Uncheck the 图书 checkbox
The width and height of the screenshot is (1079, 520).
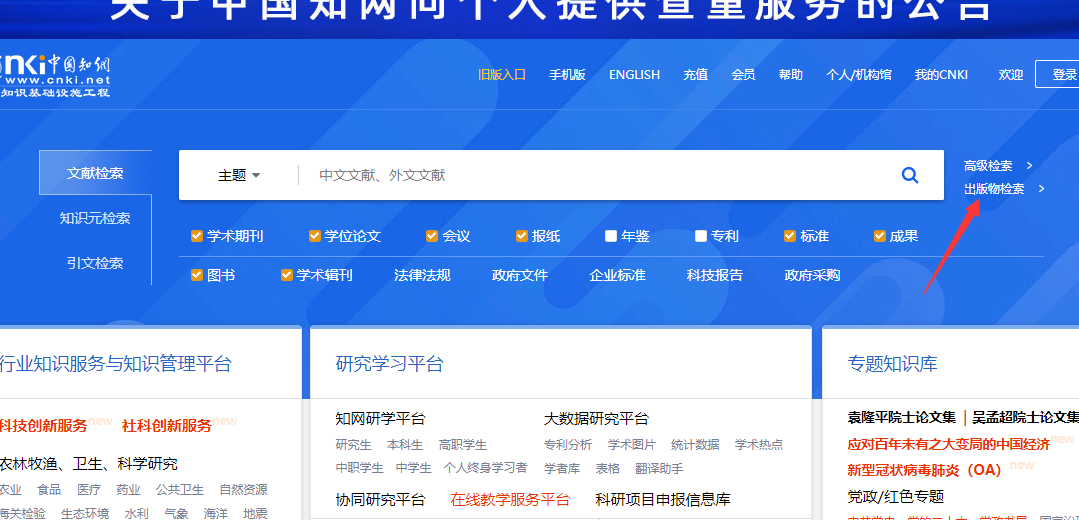click(x=197, y=276)
